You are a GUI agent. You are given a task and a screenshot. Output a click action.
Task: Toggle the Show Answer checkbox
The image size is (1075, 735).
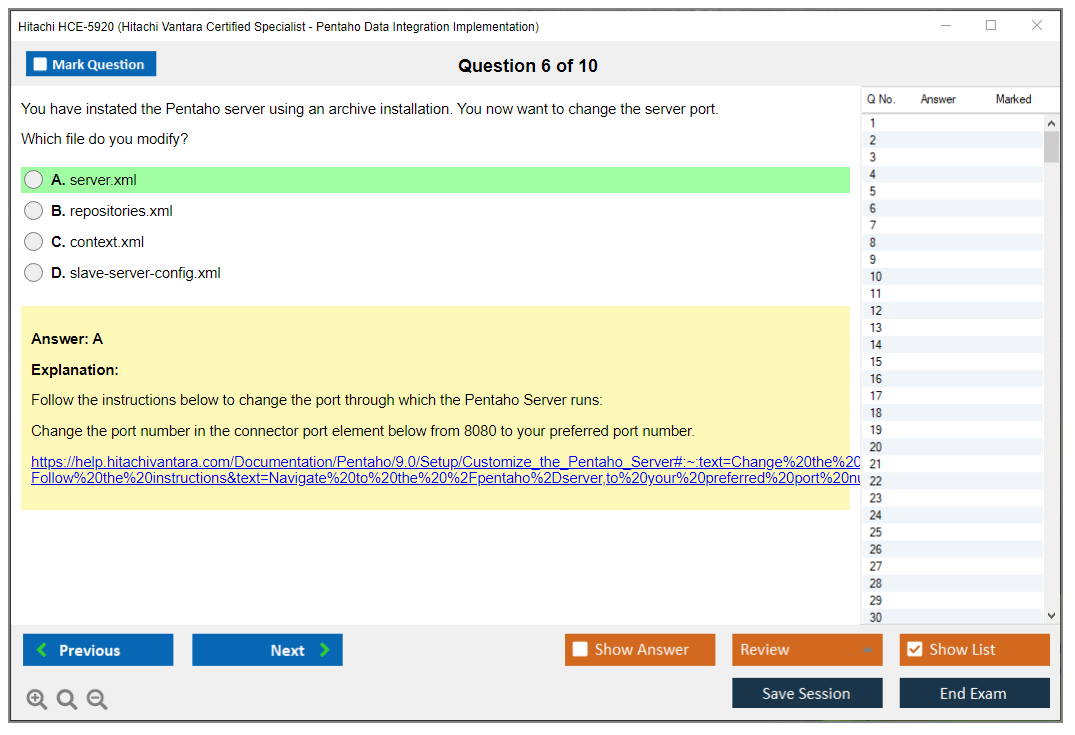(580, 650)
